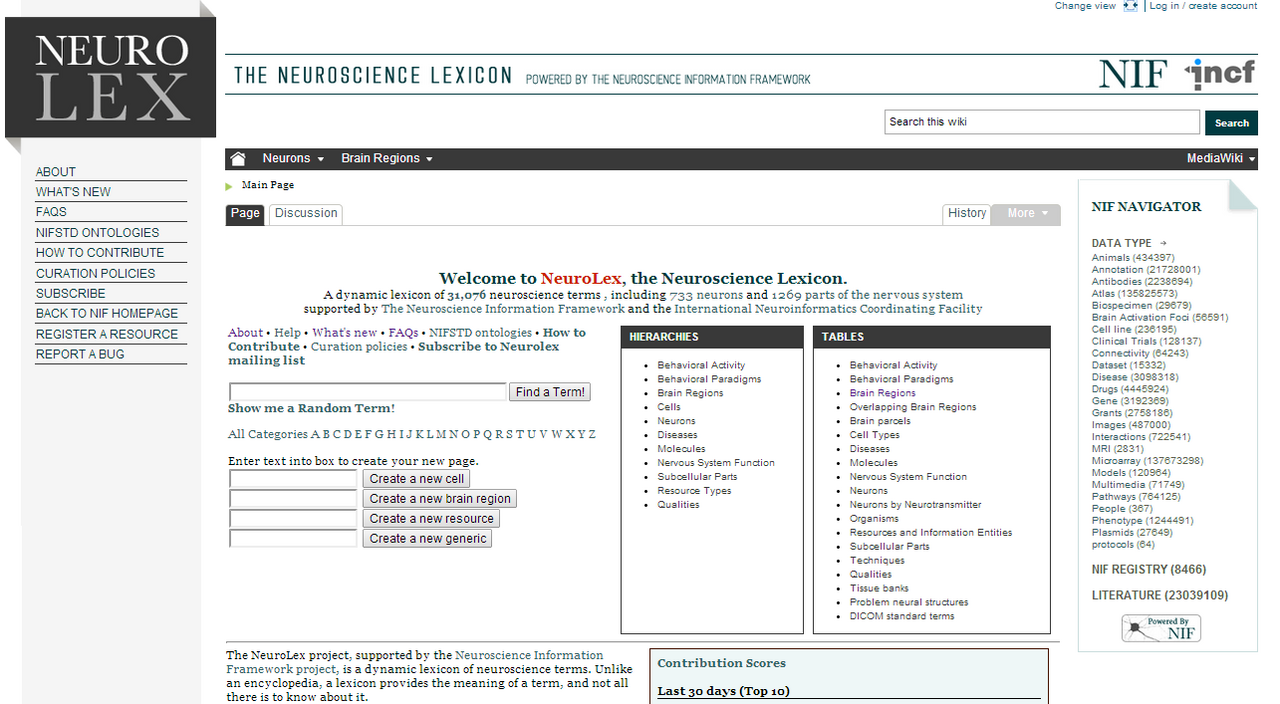Click the NIF logo in header
1280x704 pixels.
(x=1133, y=74)
